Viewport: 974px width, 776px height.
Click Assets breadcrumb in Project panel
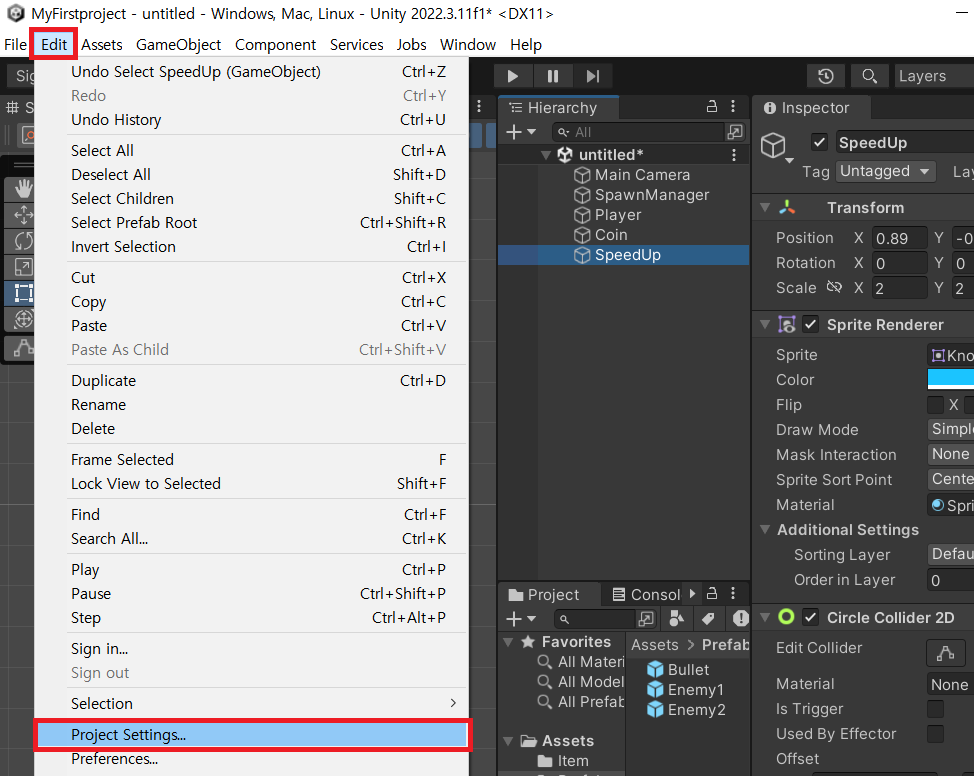coord(655,644)
